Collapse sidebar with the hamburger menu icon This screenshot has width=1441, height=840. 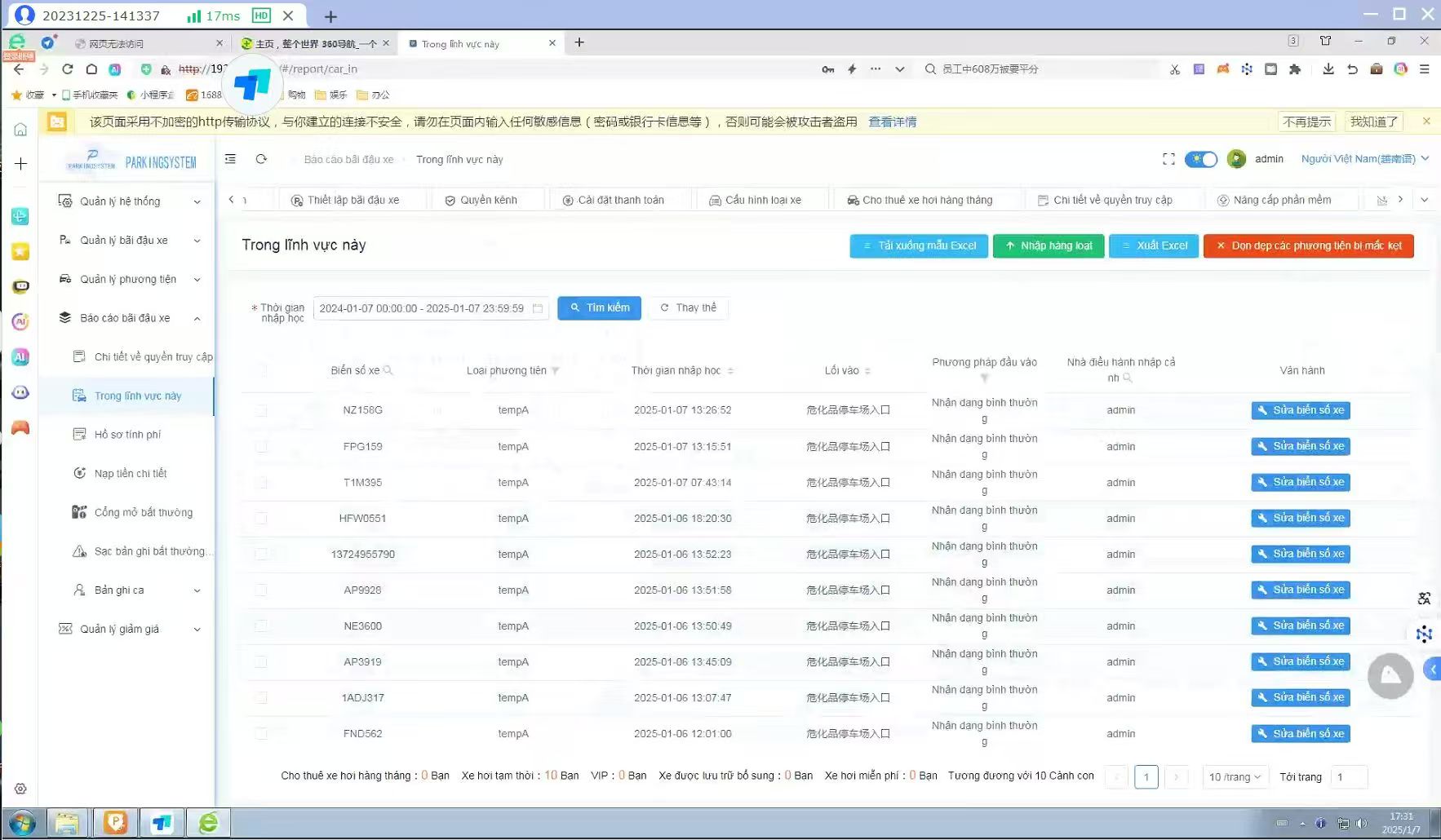pos(231,159)
